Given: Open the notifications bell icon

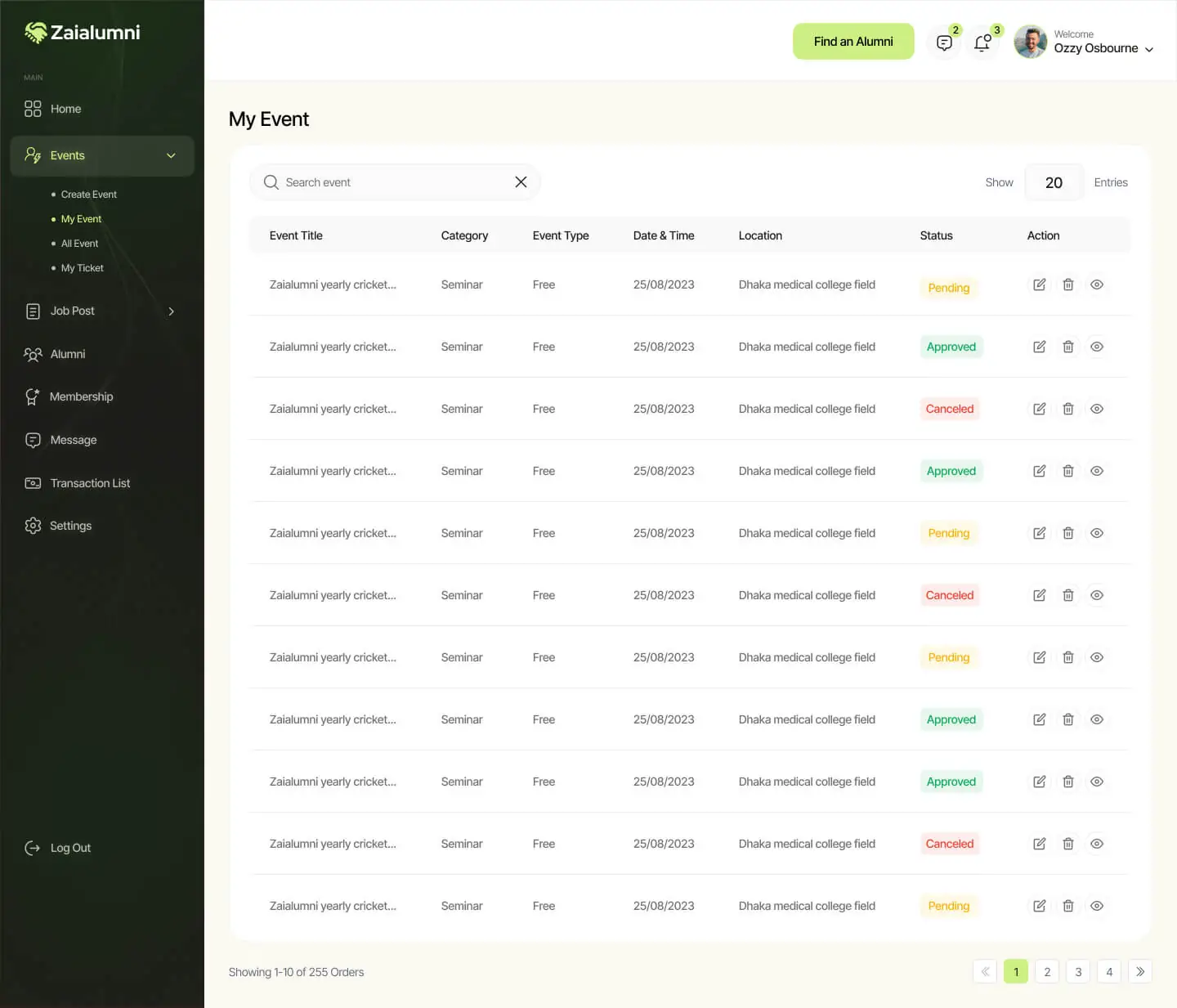Looking at the screenshot, I should click(982, 43).
